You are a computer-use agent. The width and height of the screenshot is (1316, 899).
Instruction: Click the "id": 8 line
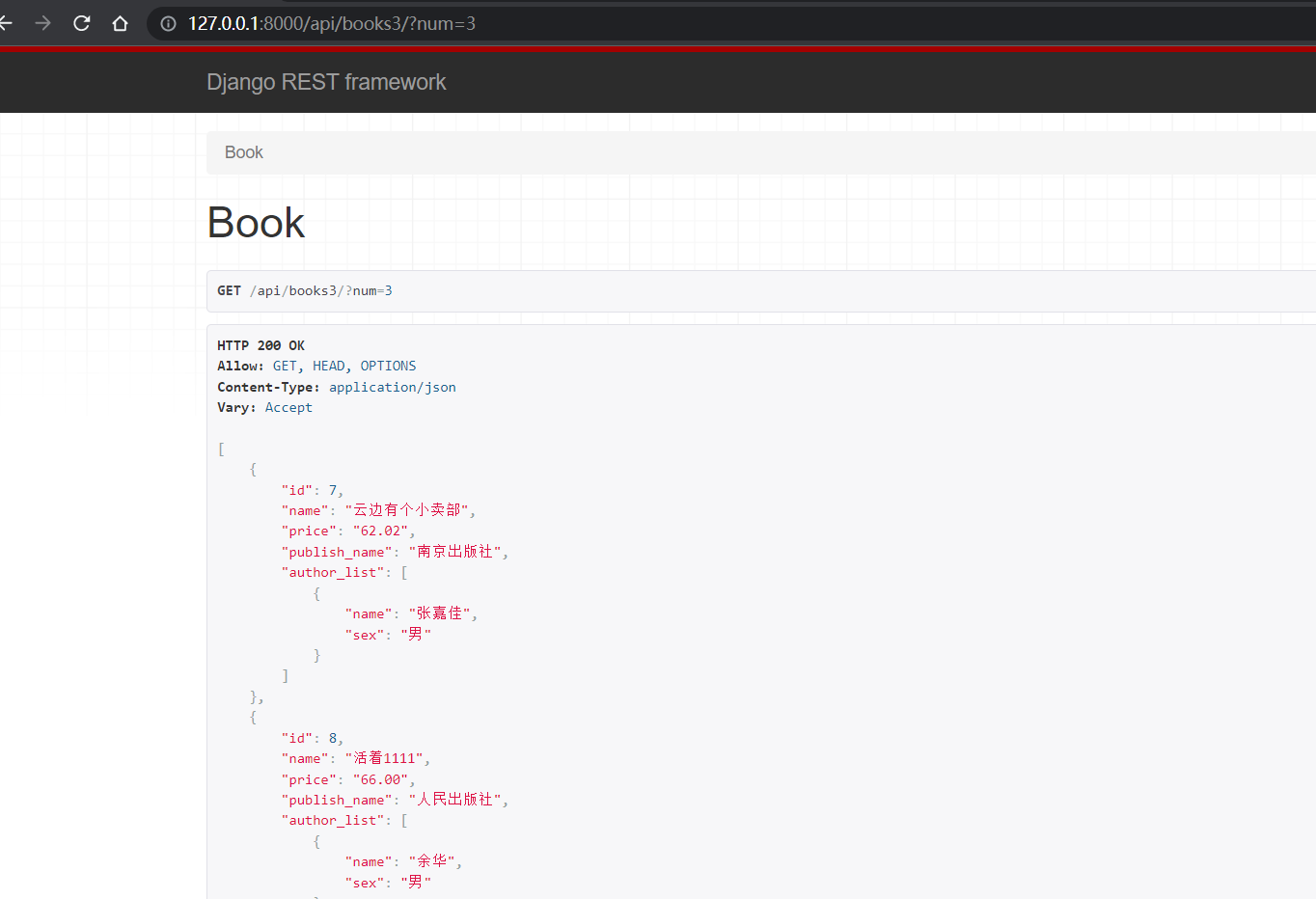(x=313, y=738)
